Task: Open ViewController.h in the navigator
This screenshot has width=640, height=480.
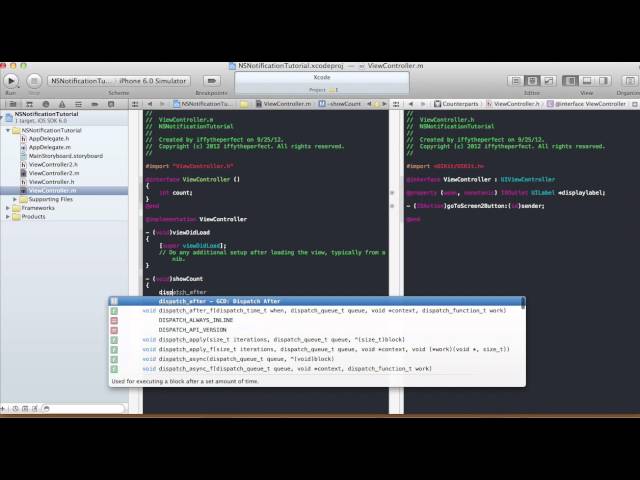Action: 51,182
